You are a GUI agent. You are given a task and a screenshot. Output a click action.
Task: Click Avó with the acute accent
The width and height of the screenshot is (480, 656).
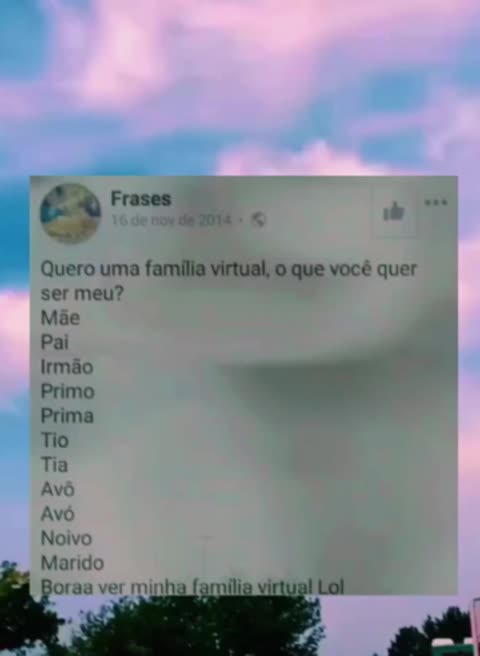58,514
